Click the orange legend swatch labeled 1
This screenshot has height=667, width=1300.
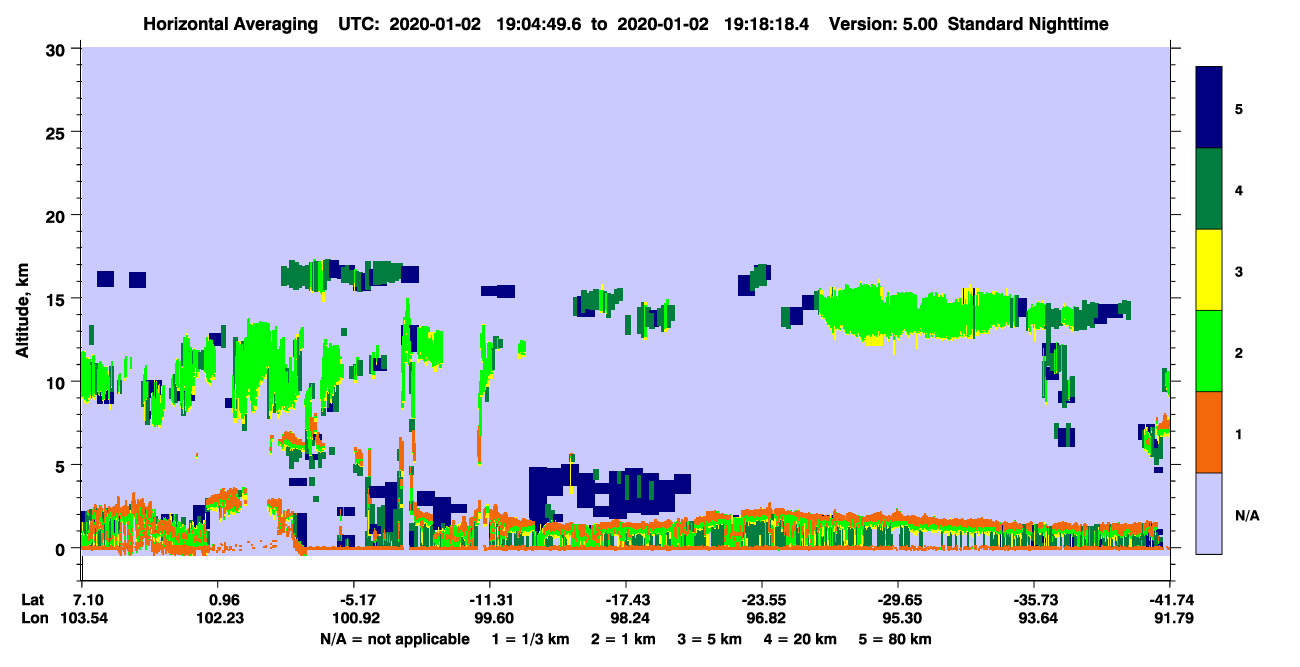point(1209,432)
